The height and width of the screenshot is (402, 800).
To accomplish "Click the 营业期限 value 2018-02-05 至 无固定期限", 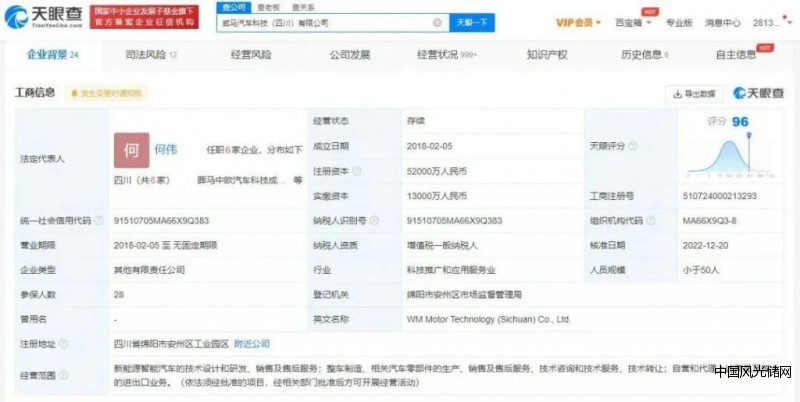I will pyautogui.click(x=165, y=245).
